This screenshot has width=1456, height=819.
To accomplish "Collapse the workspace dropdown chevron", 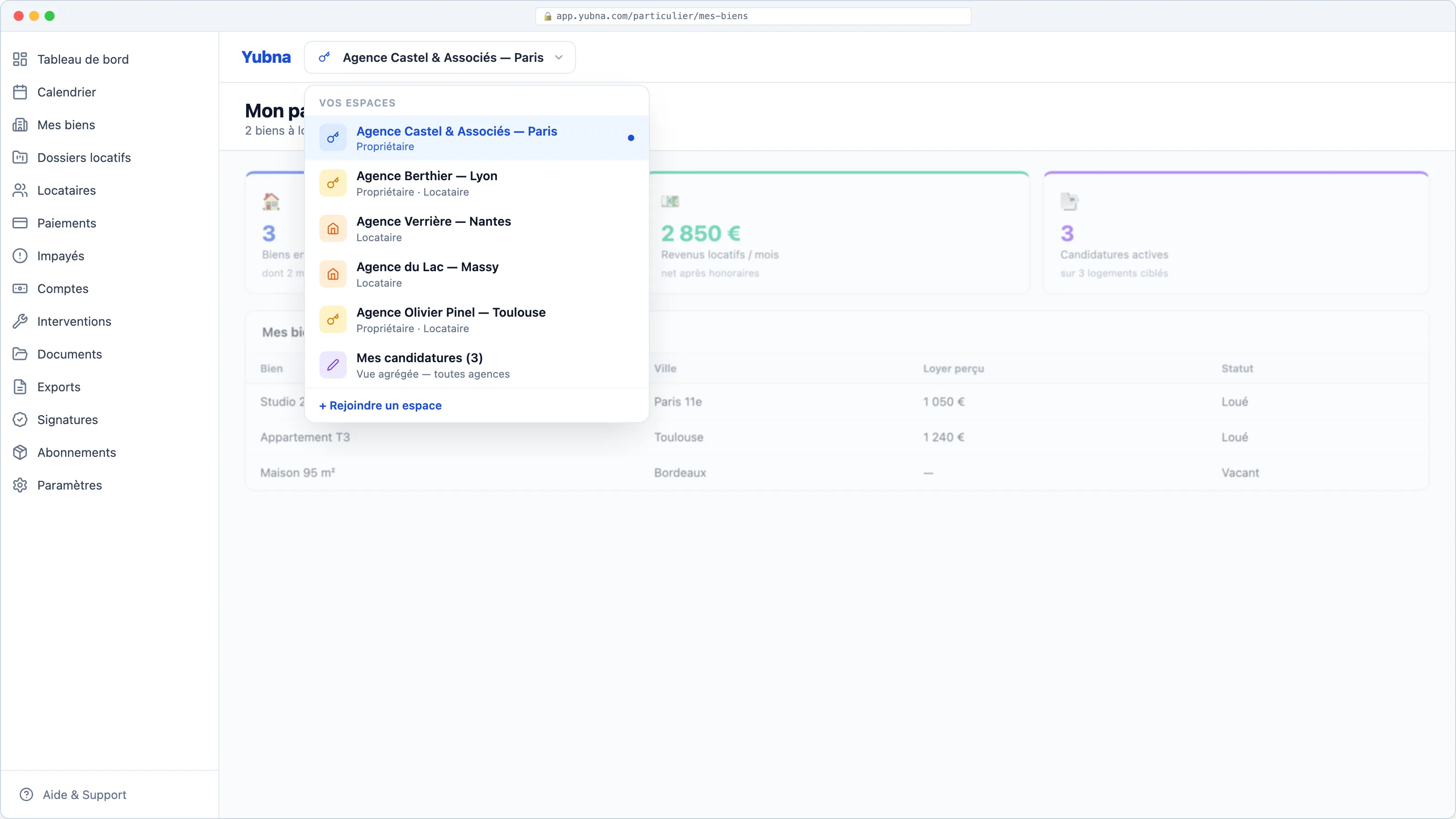I will tap(558, 58).
